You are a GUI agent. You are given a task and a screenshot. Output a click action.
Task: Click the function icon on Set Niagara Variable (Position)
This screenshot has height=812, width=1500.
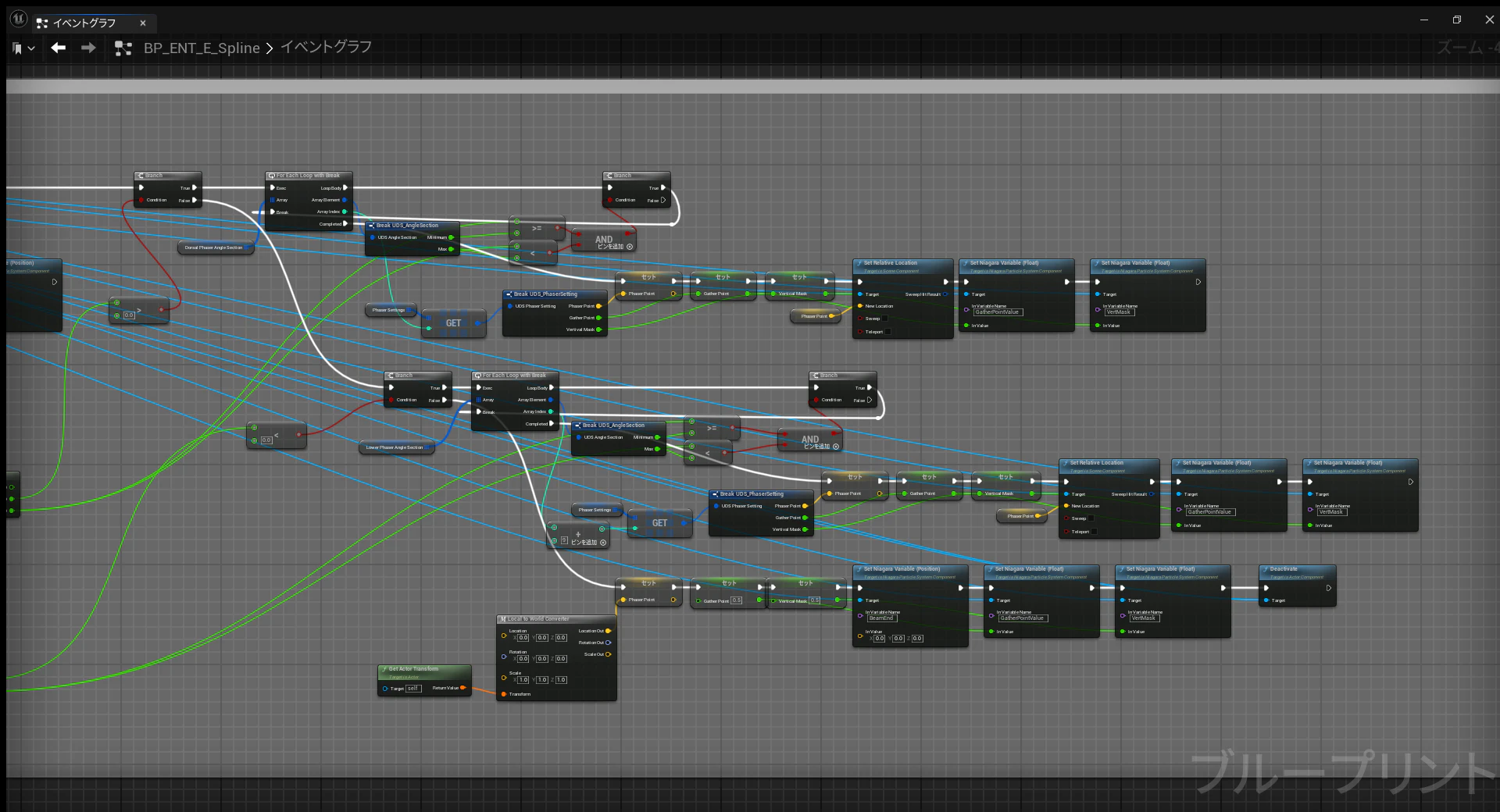coord(859,569)
